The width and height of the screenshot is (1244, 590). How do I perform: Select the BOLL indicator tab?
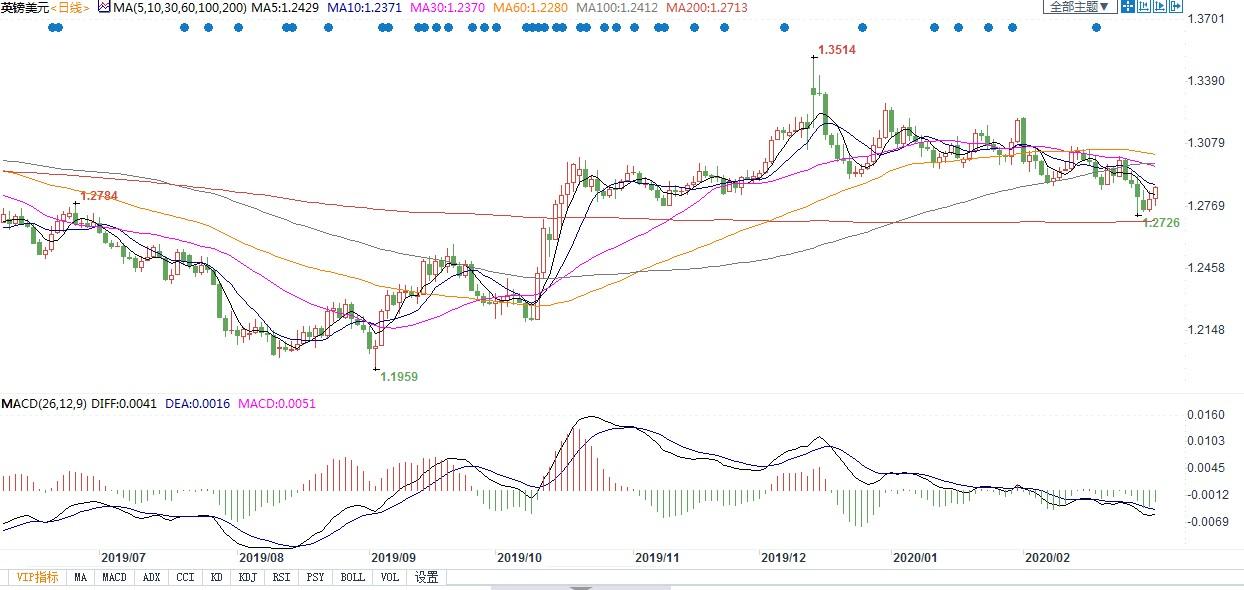click(352, 577)
